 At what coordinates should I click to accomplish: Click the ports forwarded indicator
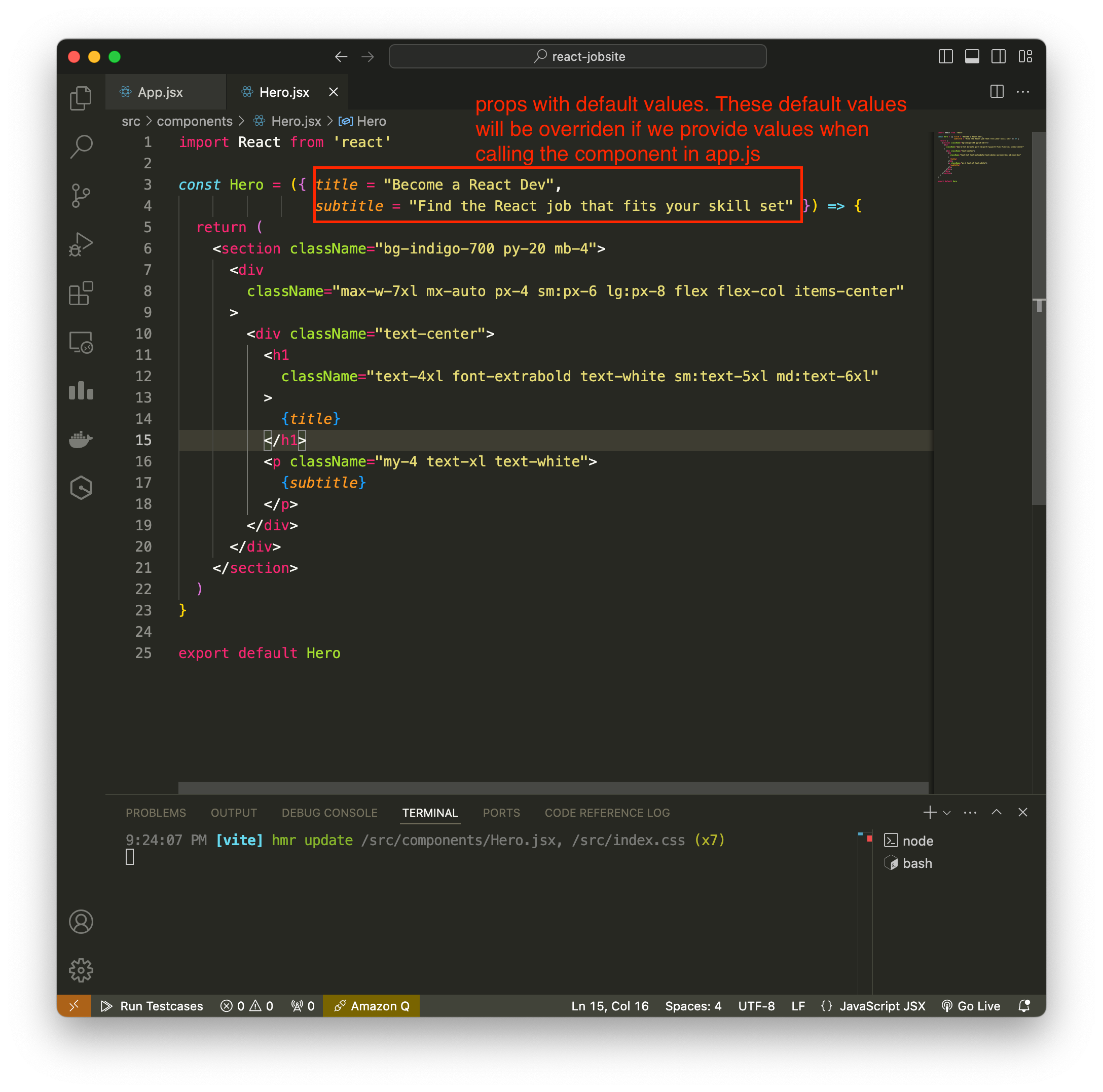click(303, 1006)
